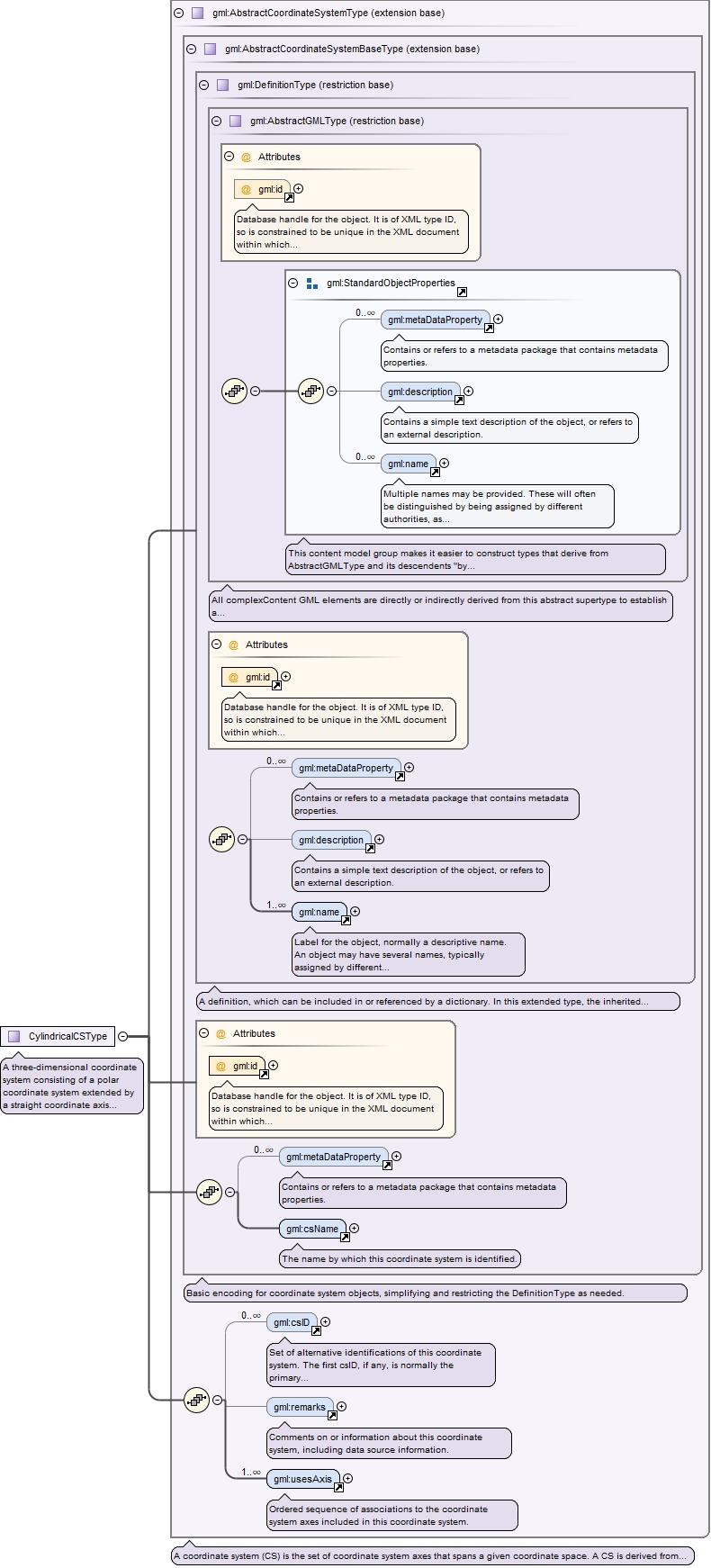Expand the gml:csID element
The image size is (711, 1568).
click(x=326, y=1321)
